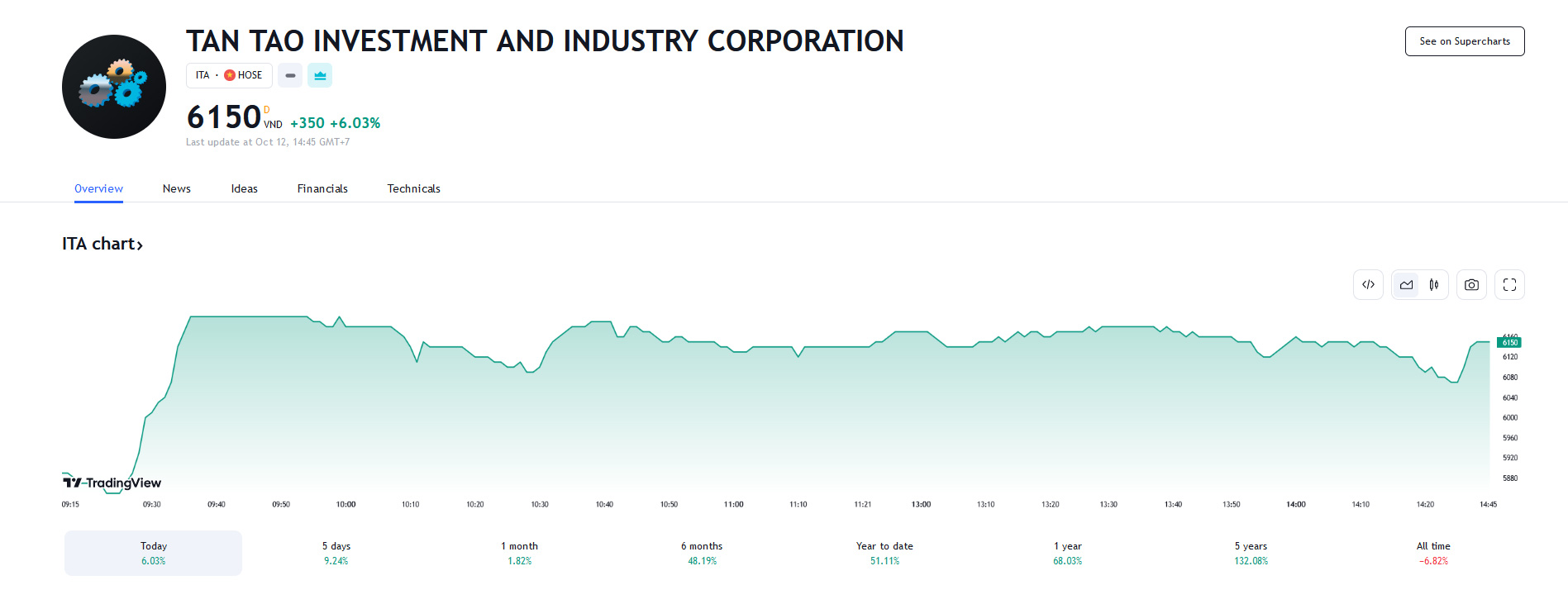Viewport: 1568px width, 604px height.
Task: Select the All time range
Action: tap(1433, 553)
